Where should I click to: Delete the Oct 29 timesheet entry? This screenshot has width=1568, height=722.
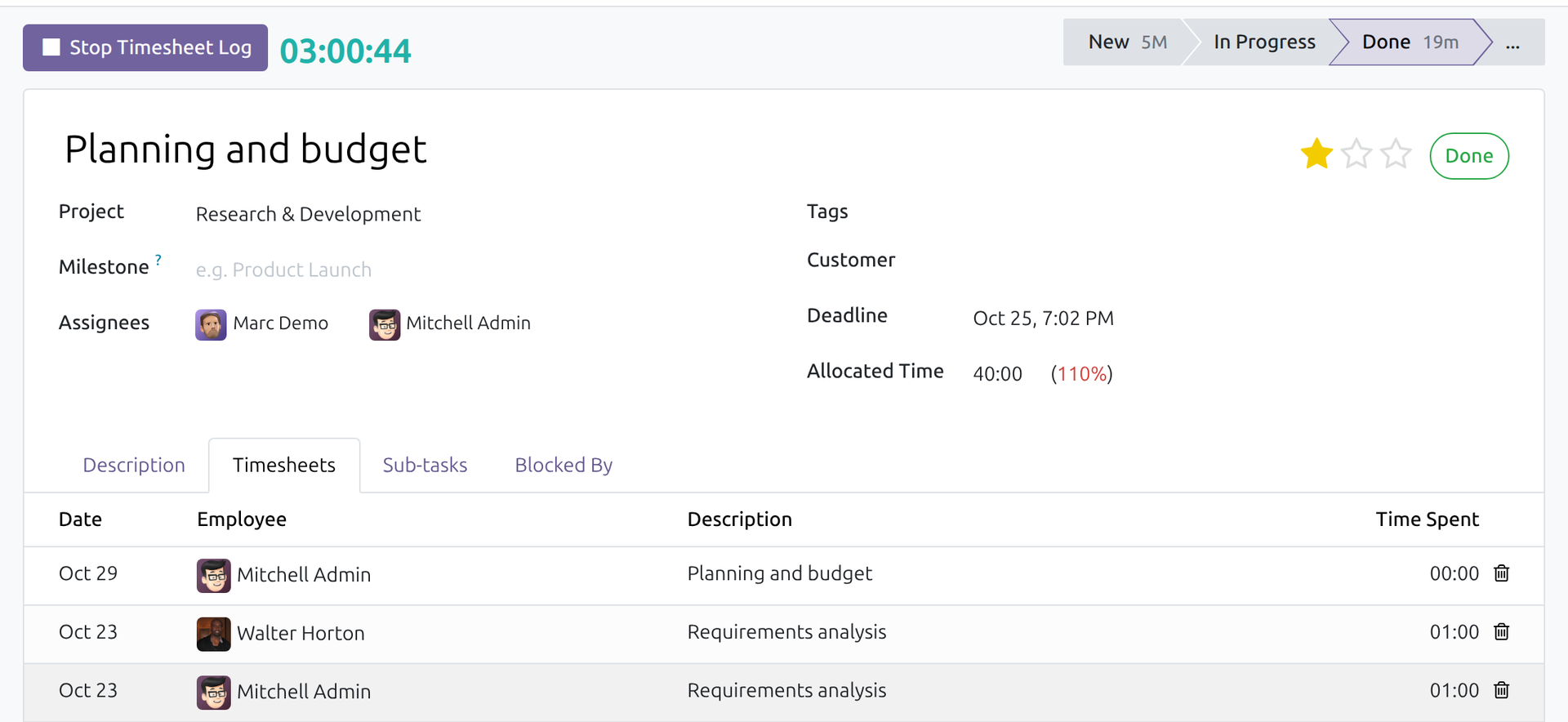[1501, 573]
